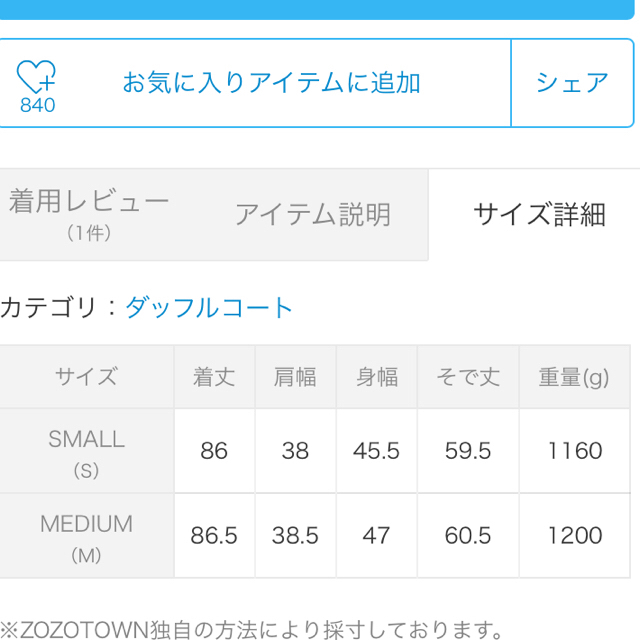Click the blue bar at top

317,9
